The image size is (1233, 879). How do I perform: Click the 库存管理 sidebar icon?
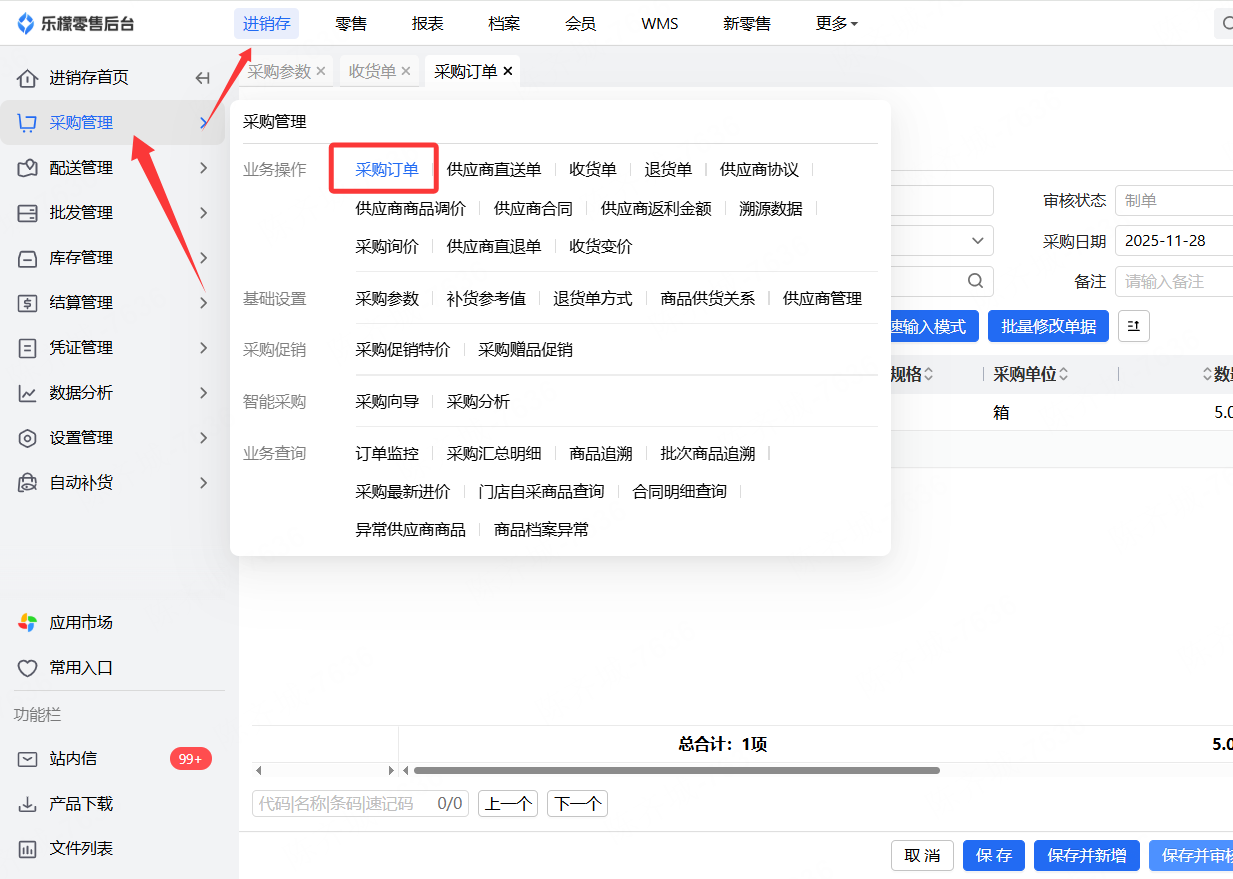(x=28, y=258)
